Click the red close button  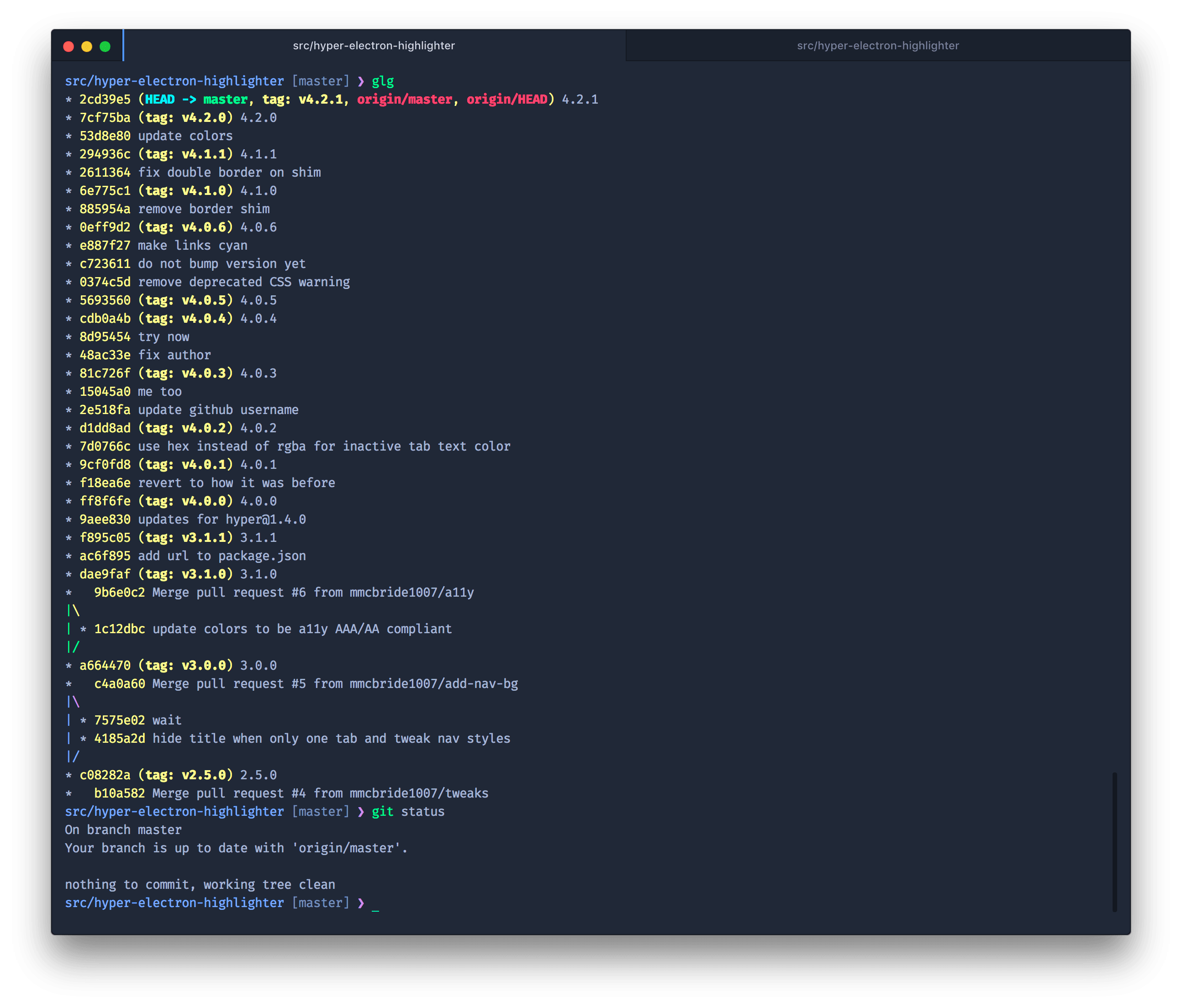point(69,45)
